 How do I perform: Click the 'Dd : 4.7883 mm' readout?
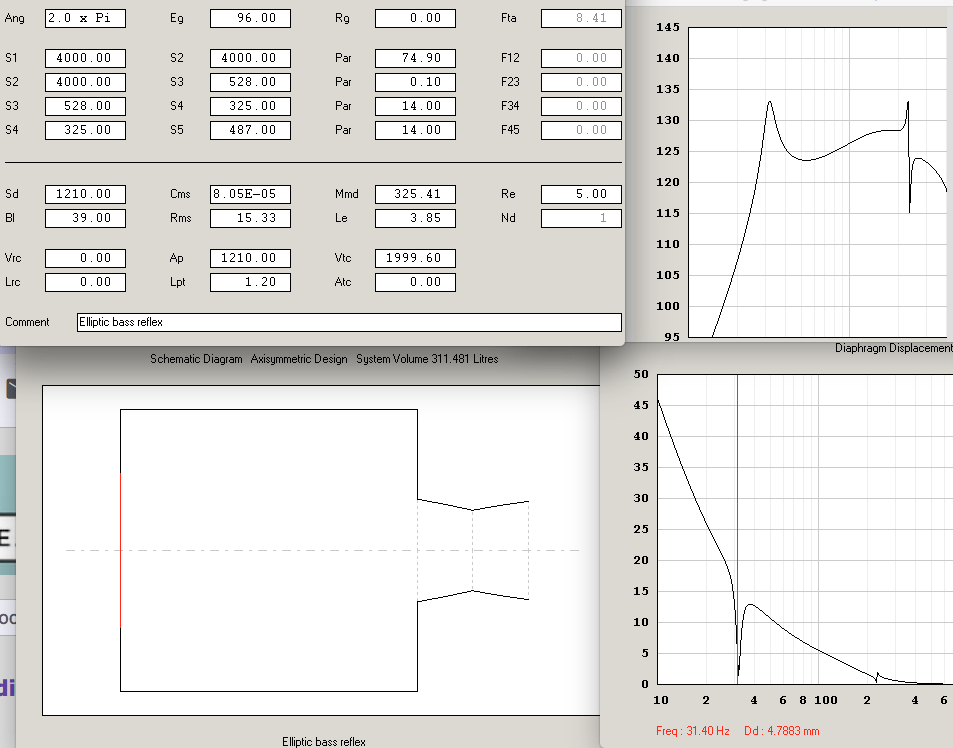[x=782, y=731]
